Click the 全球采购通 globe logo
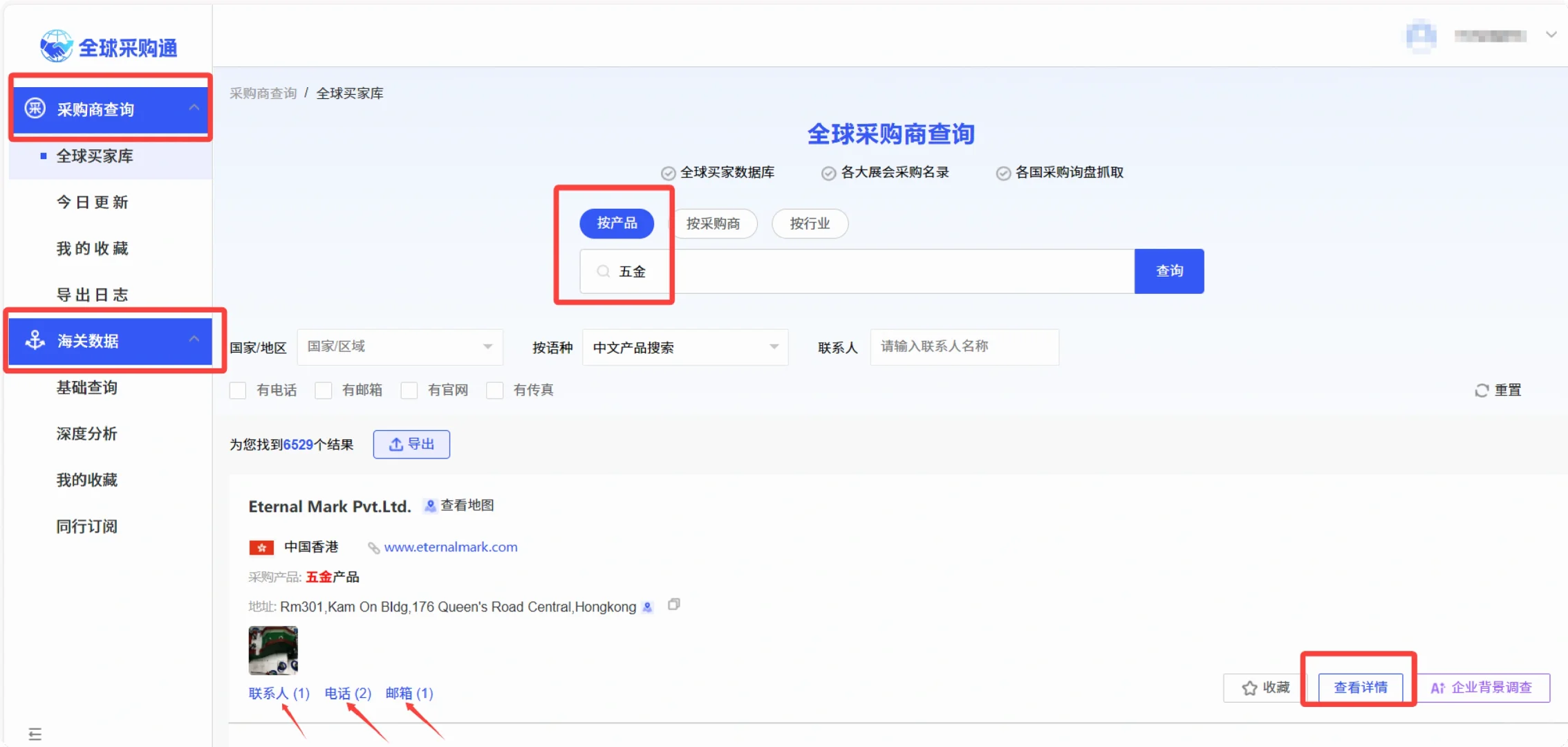 (56, 46)
